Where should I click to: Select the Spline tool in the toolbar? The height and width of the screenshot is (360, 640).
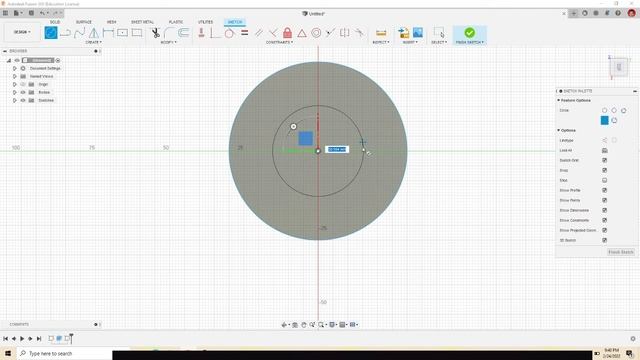(x=79, y=33)
